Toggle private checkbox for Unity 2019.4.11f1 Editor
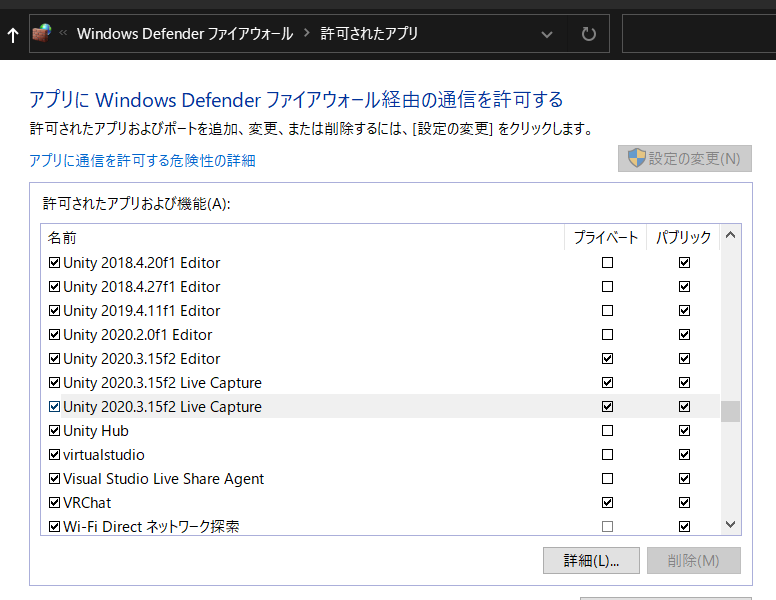Screen dimensions: 776x600 [607, 310]
